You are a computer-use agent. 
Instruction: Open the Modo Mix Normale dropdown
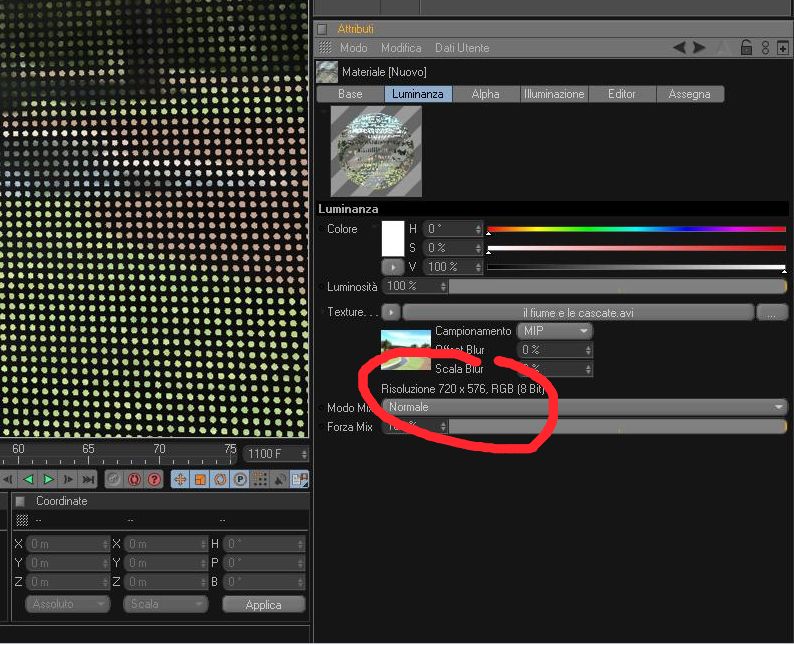click(585, 407)
